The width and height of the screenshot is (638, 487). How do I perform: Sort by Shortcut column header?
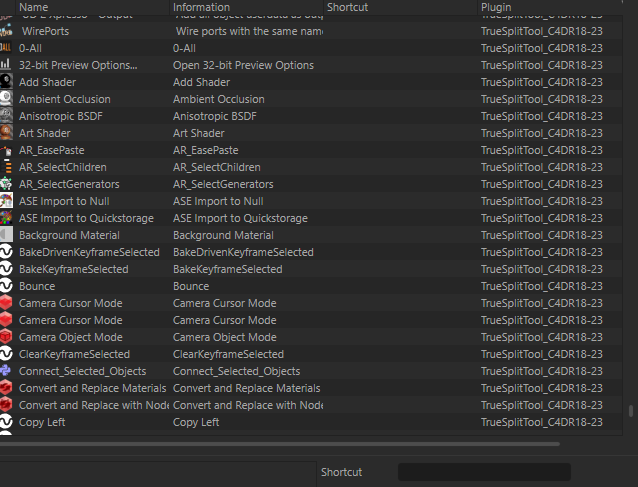tap(400, 7)
